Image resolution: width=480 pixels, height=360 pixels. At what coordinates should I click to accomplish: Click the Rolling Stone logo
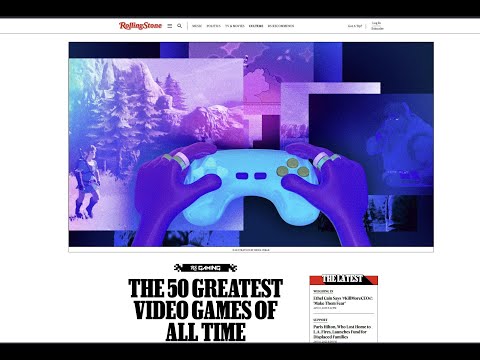[x=140, y=26]
